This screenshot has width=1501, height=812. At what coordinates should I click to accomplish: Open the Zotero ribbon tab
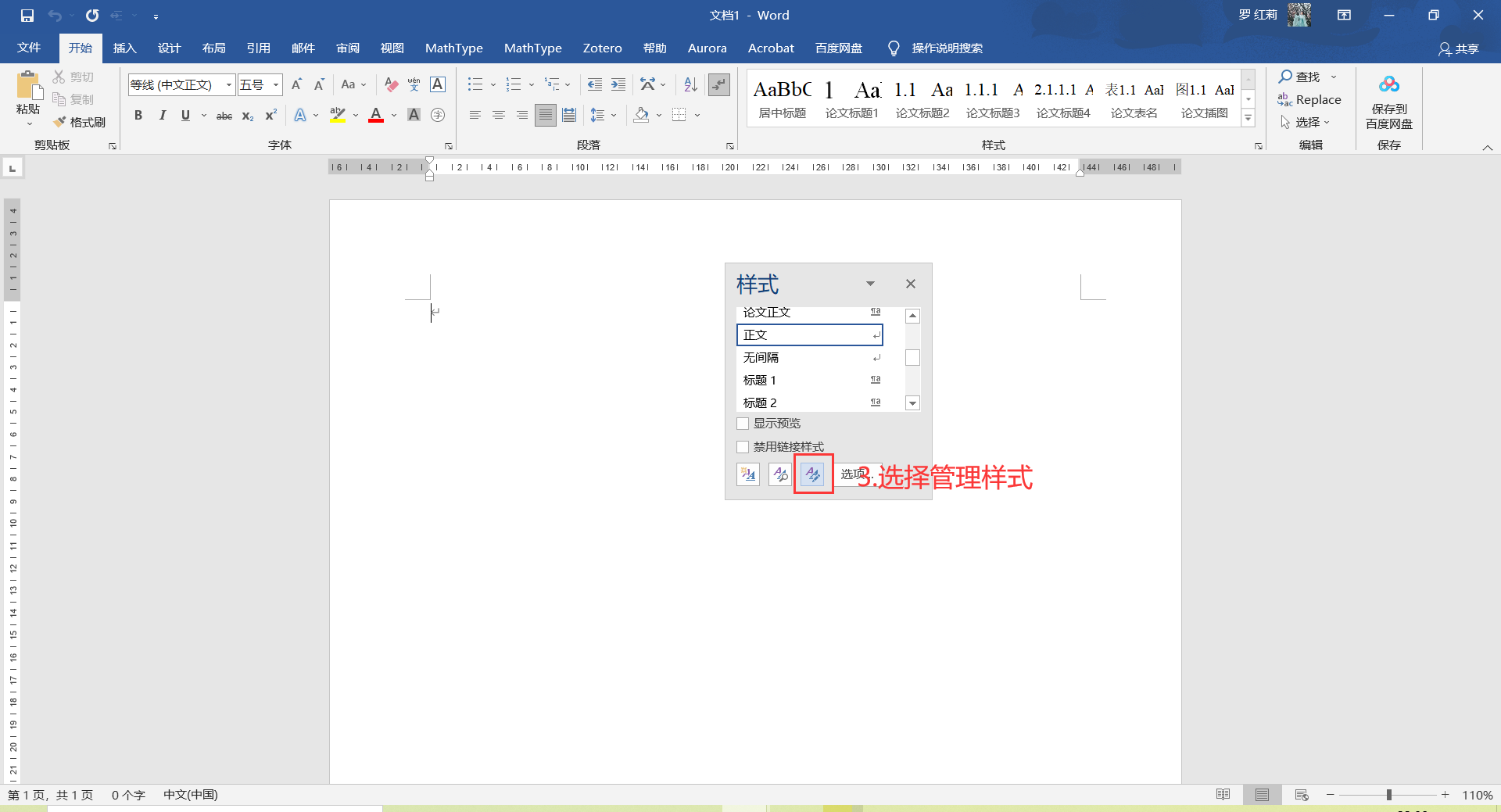(x=602, y=48)
